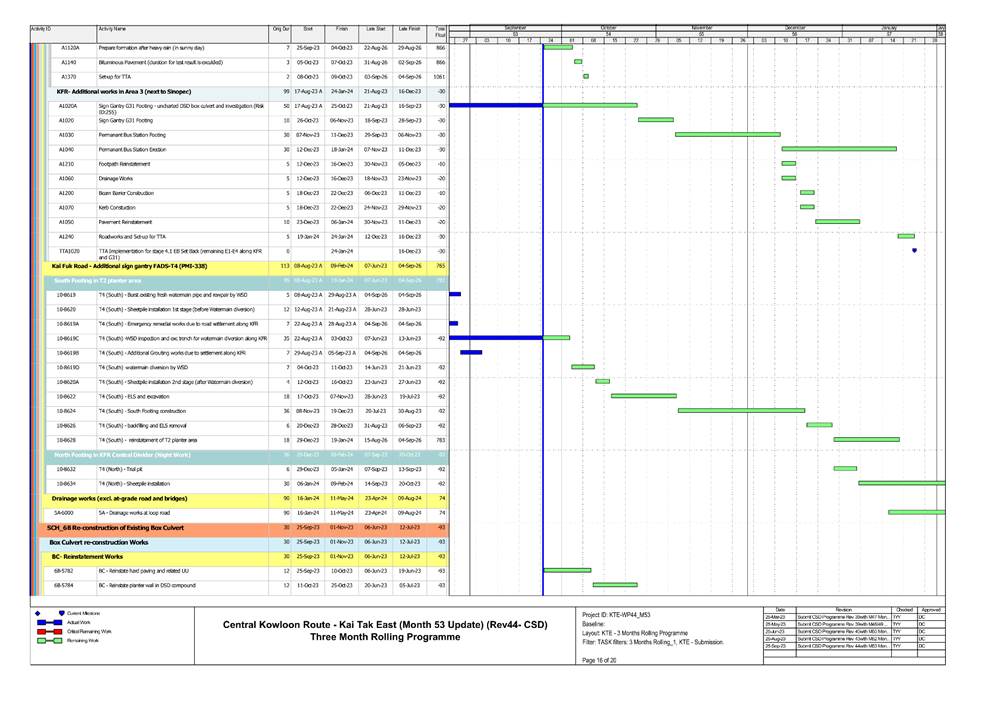Click the Activity ID column header
This screenshot has height=708, width=1002.
[x=42, y=31]
